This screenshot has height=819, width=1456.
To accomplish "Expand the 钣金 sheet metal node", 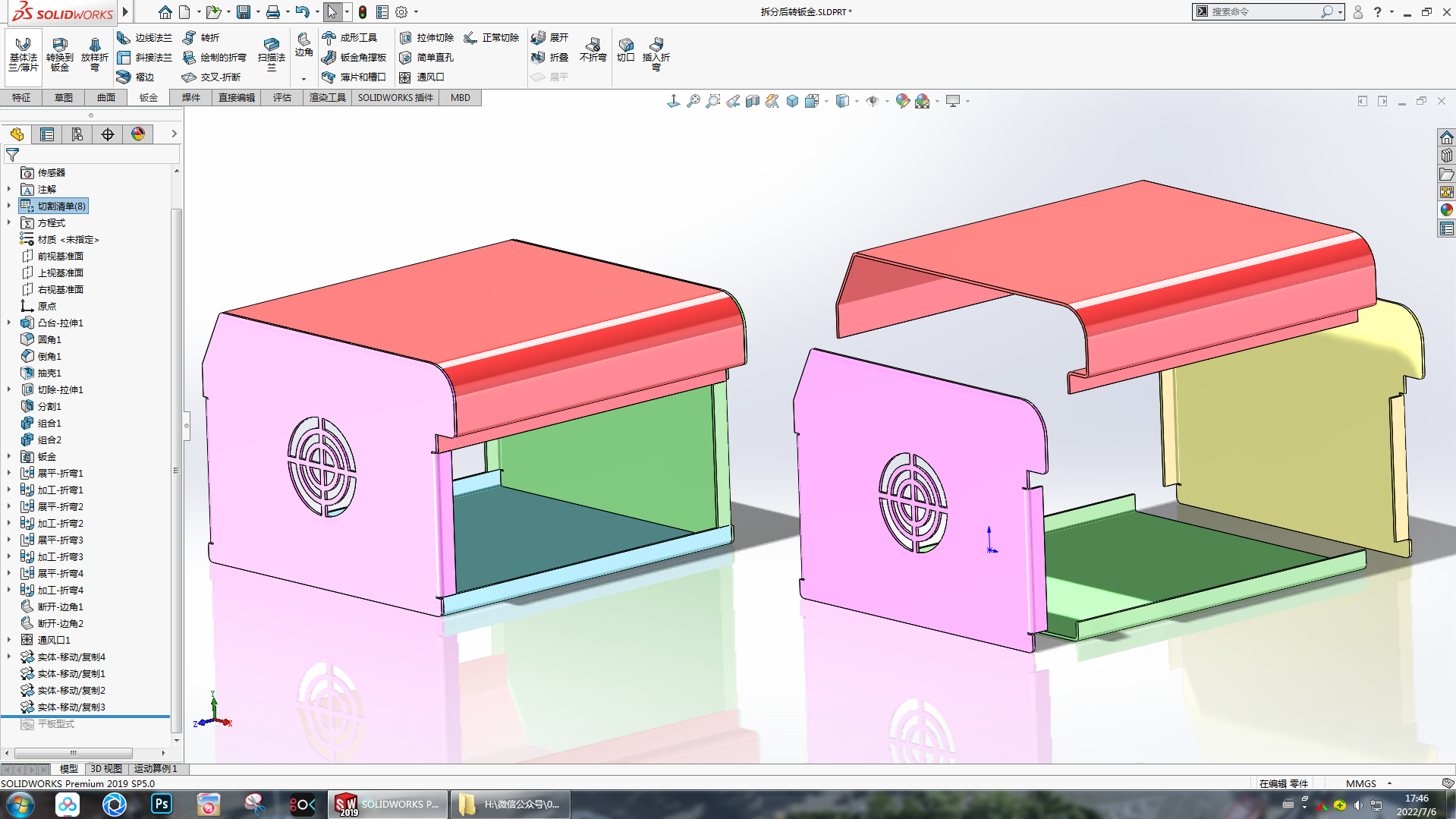I will [9, 456].
